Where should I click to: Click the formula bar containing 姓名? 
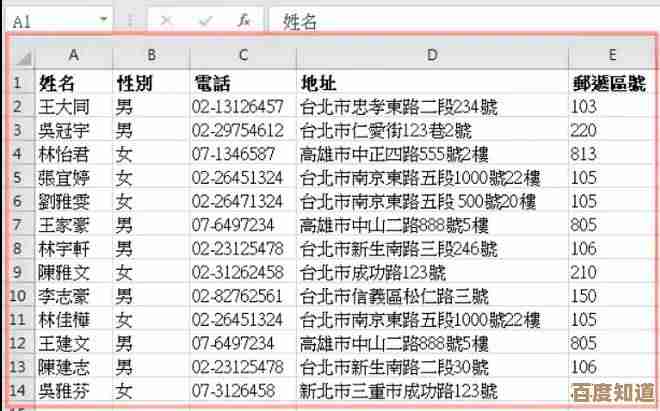pyautogui.click(x=460, y=19)
